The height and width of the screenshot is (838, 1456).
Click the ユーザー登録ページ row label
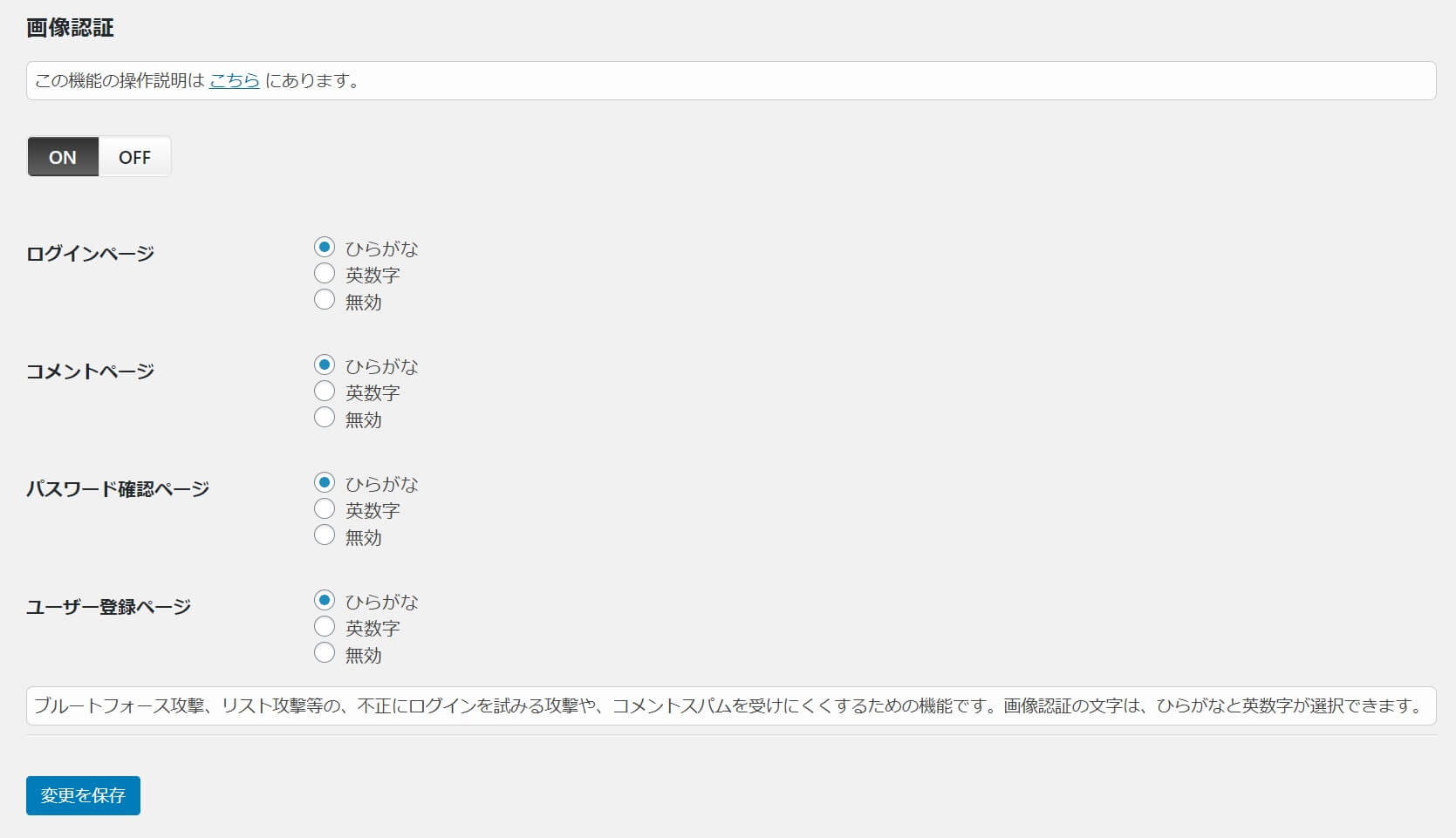click(x=108, y=607)
